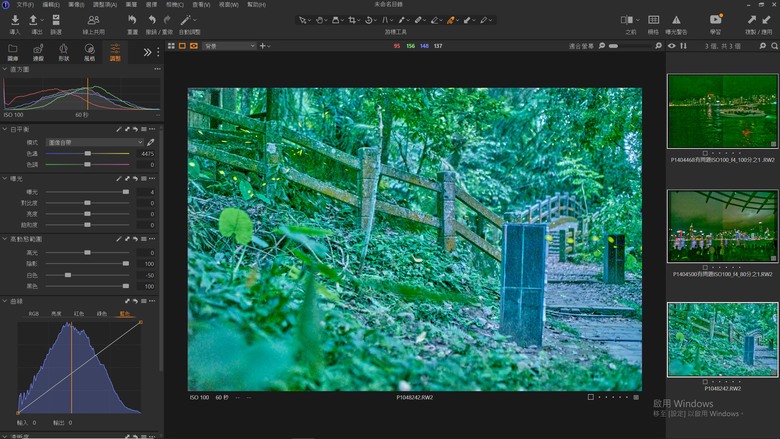Collapse the Histogram (直方圖) panel
The image size is (780, 439).
pyautogui.click(x=5, y=69)
